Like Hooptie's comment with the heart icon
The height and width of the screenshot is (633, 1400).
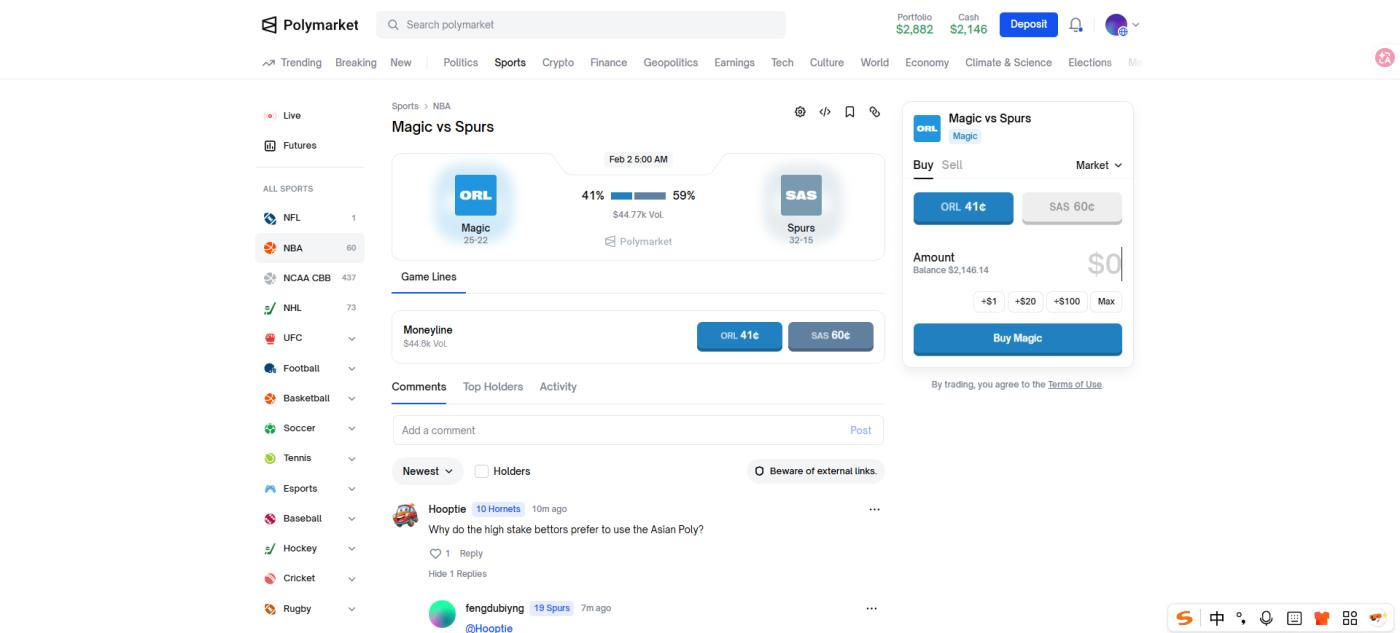(435, 553)
